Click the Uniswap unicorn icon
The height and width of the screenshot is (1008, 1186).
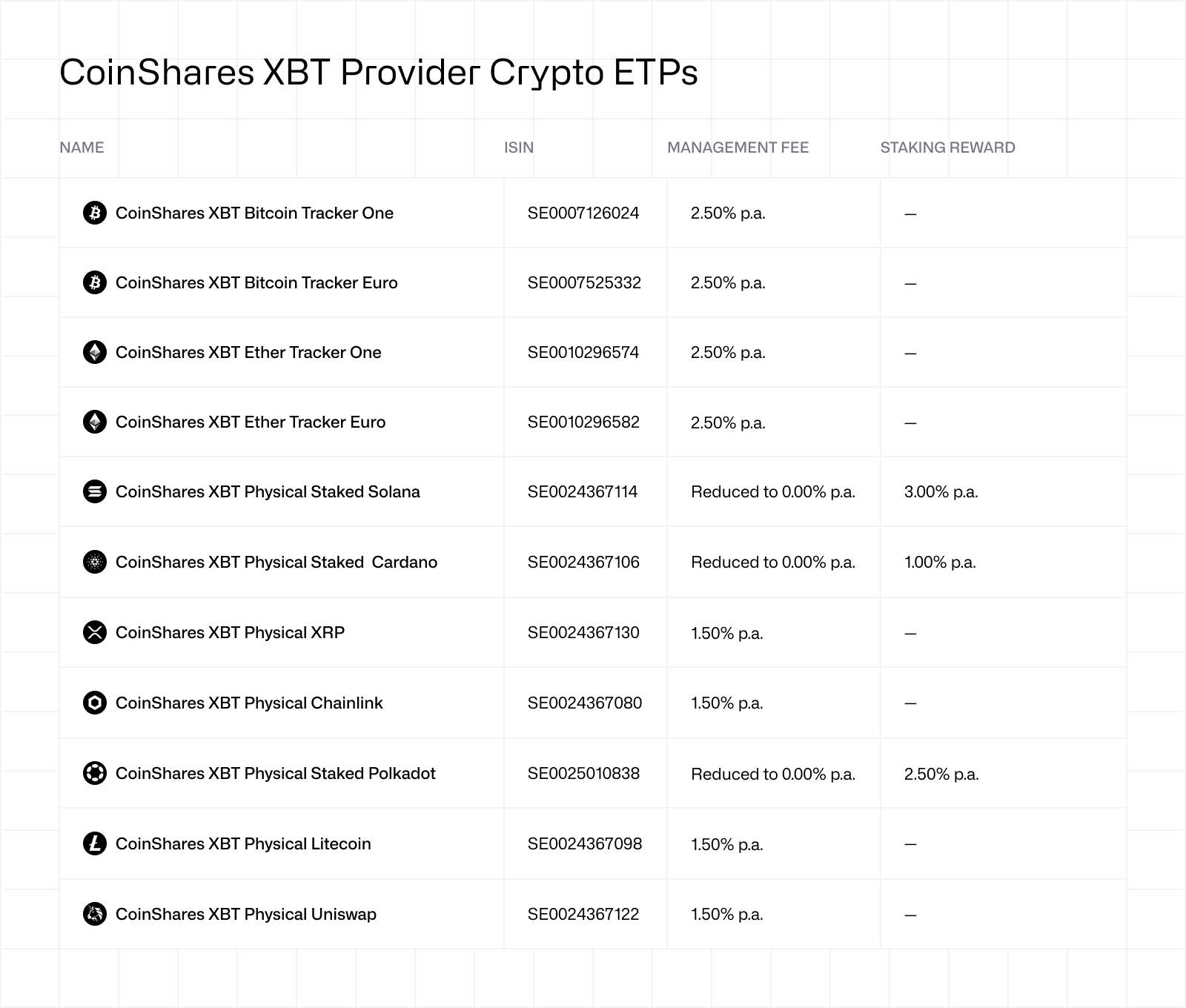[95, 914]
